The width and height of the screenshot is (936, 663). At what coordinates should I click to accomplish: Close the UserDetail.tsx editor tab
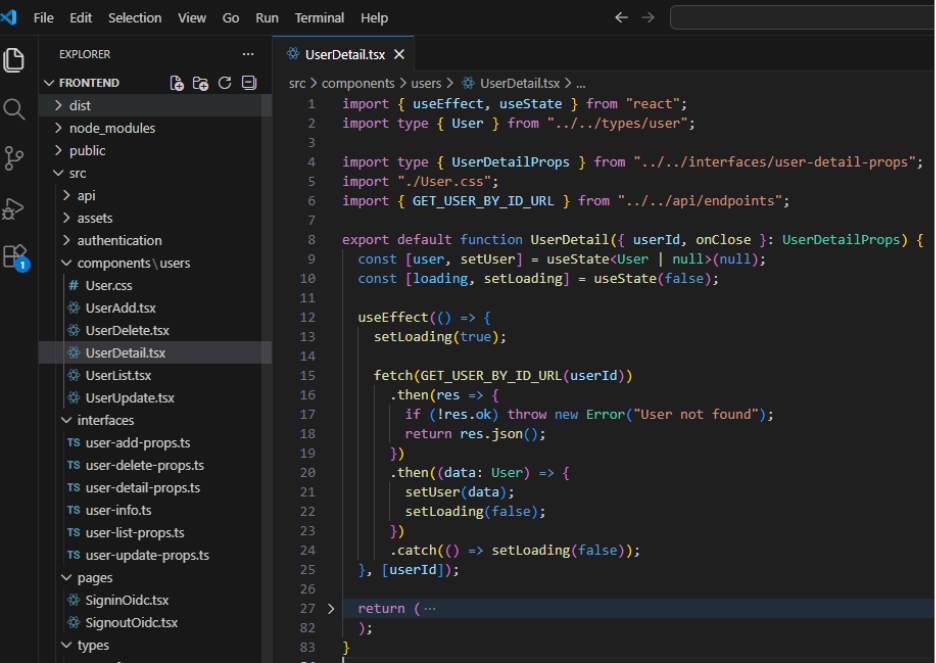(x=399, y=55)
